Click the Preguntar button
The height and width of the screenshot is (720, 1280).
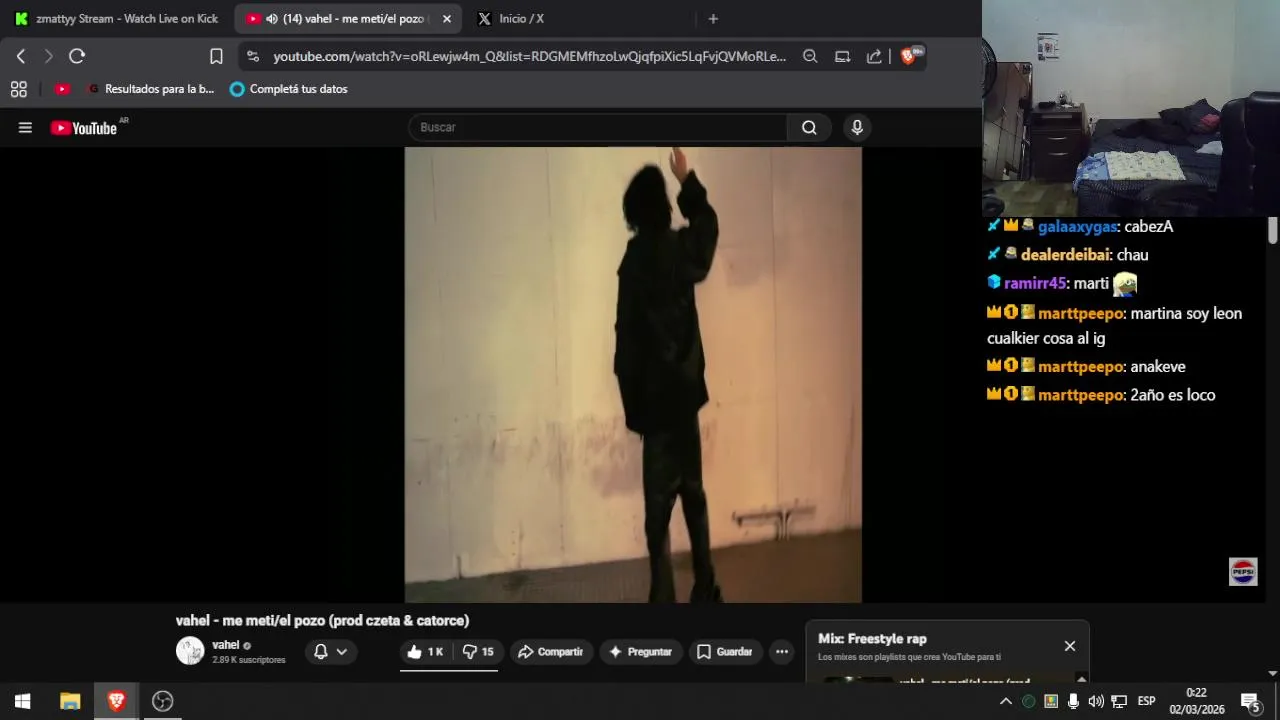click(x=640, y=652)
